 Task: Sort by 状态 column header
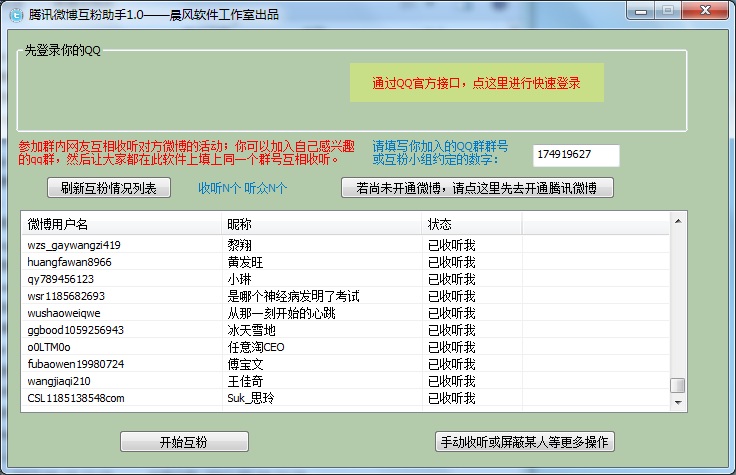tap(472, 224)
